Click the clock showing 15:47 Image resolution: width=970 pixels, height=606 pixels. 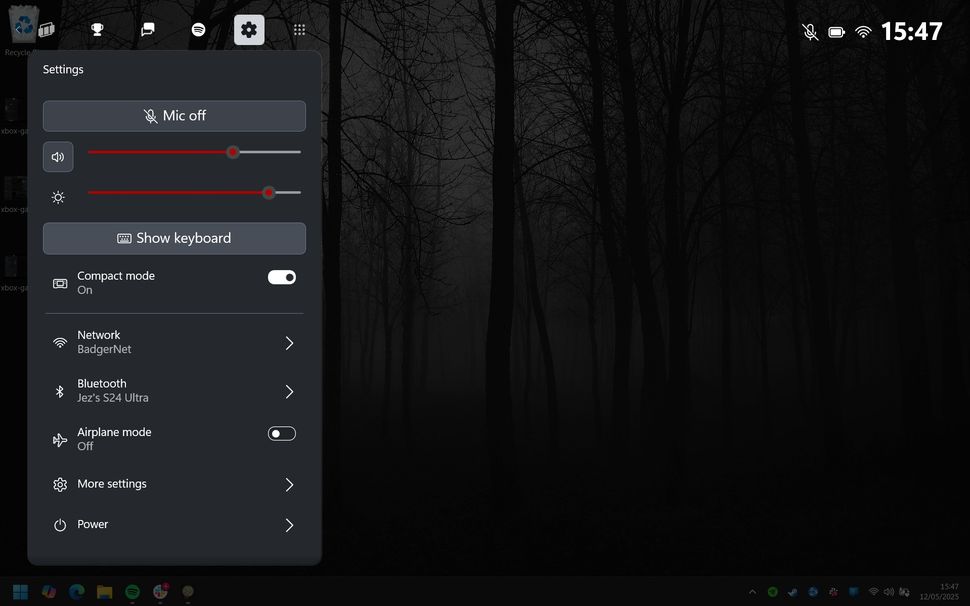[x=913, y=30]
